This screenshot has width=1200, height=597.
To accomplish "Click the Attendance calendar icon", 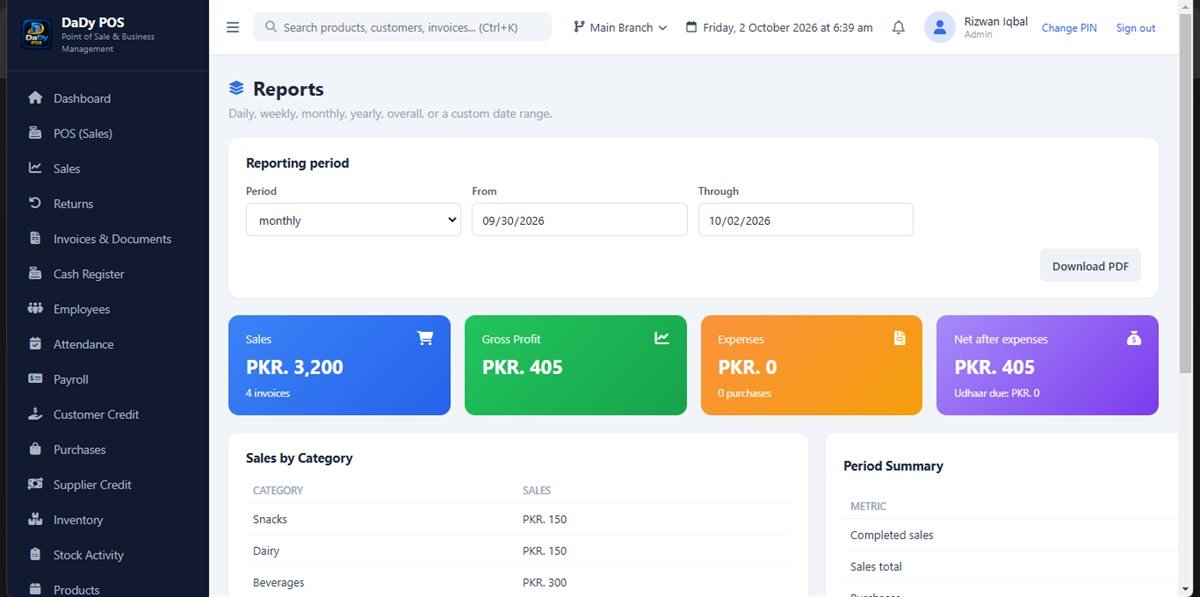I will click(36, 343).
